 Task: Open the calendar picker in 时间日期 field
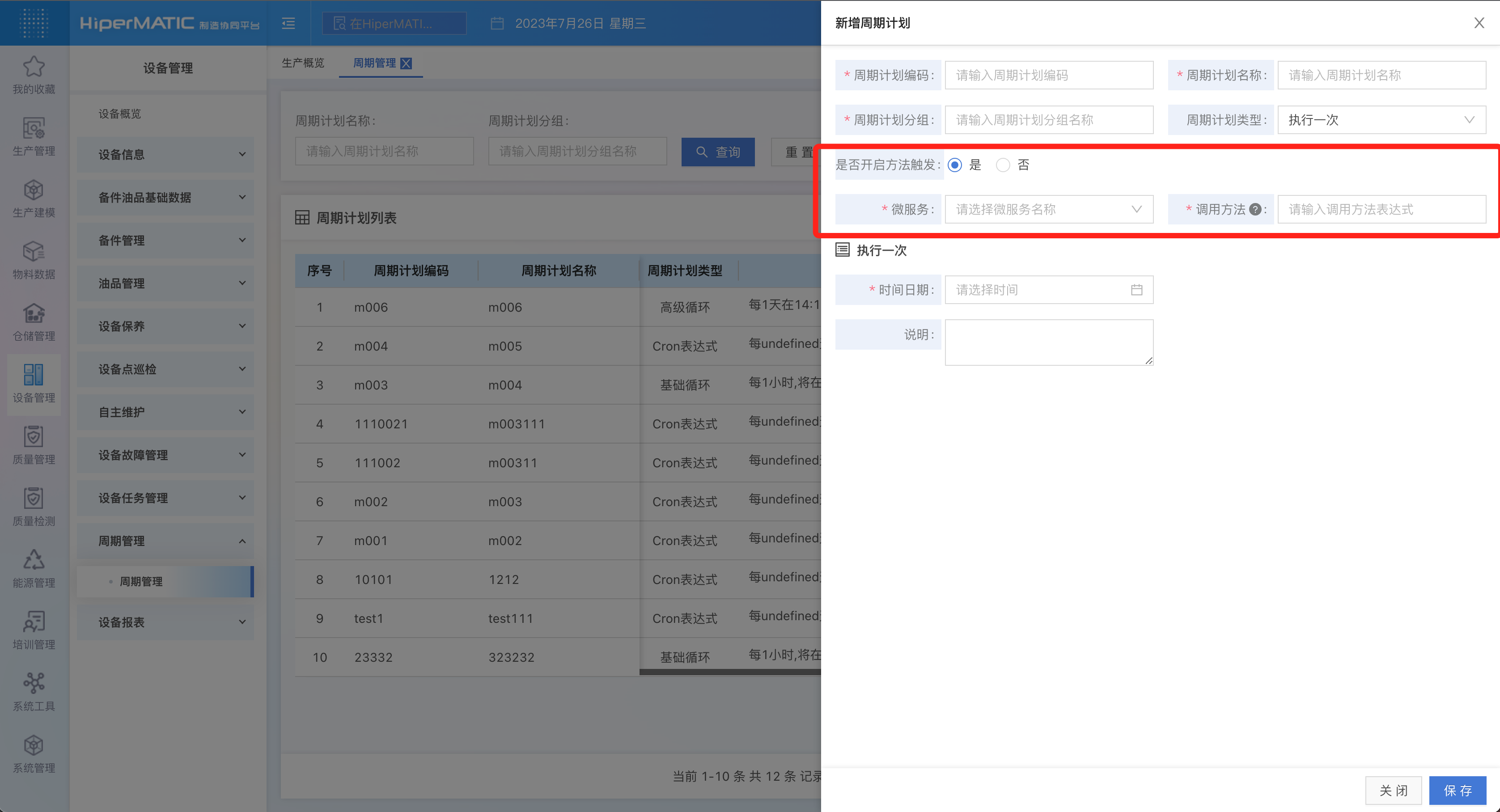click(1137, 290)
